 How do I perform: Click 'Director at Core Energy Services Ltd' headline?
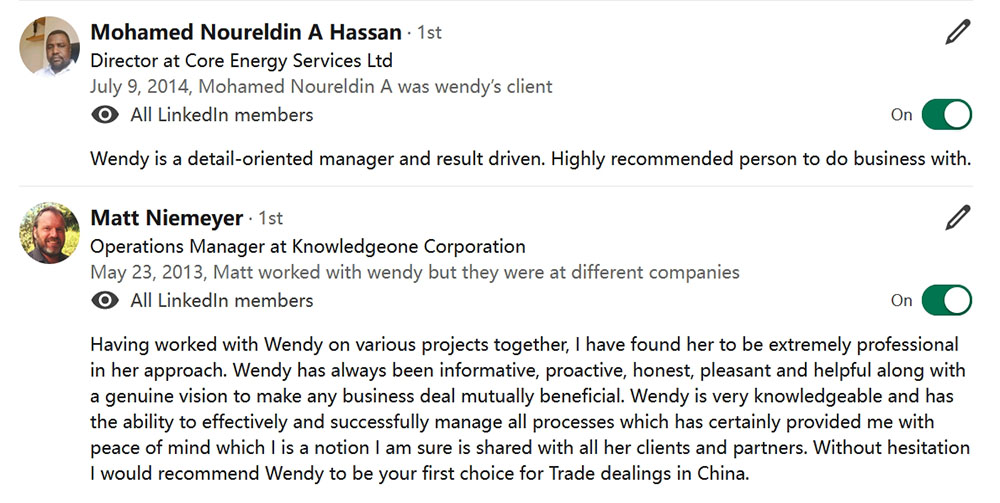click(x=241, y=61)
